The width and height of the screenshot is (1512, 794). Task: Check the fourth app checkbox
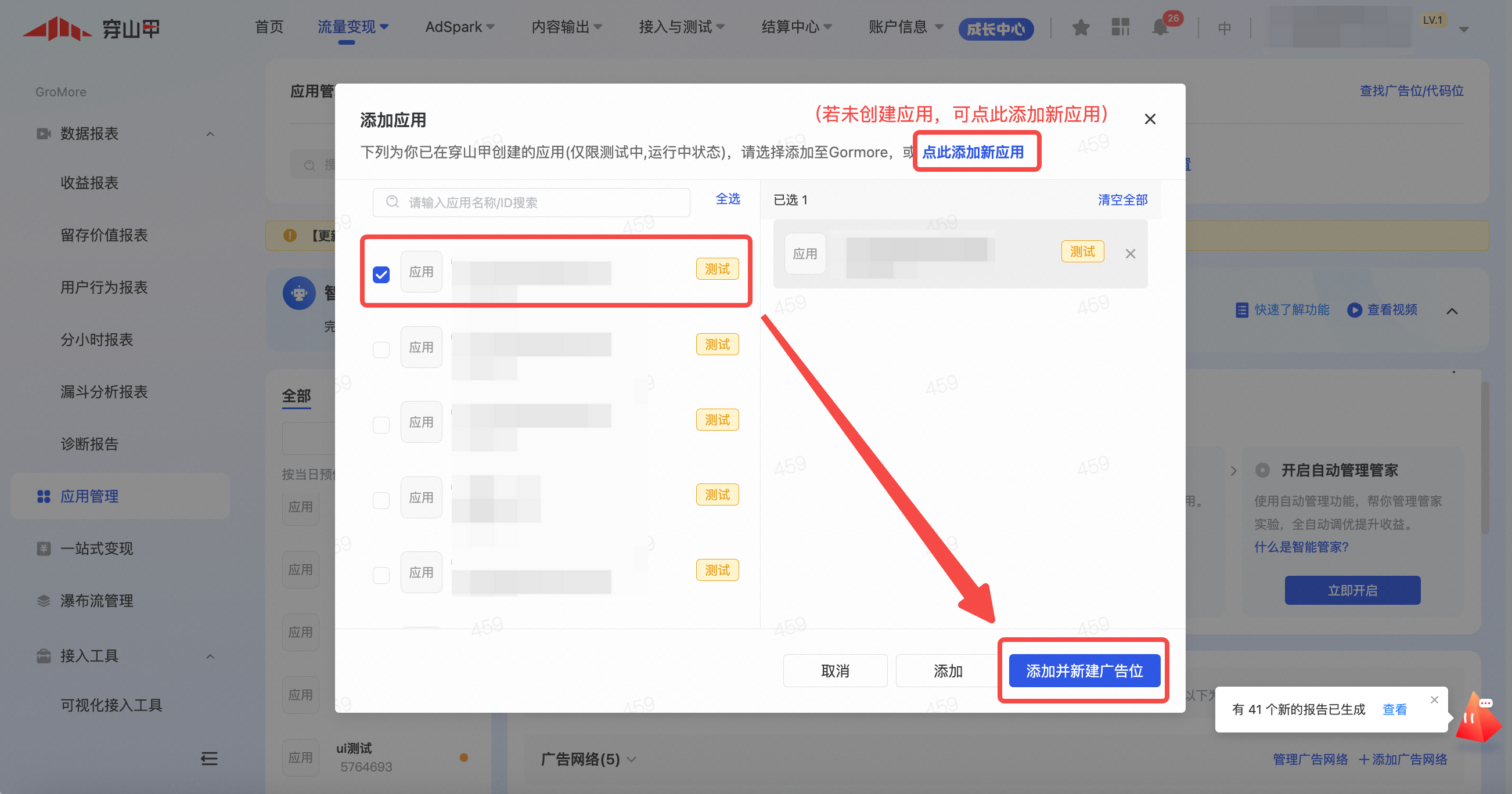pyautogui.click(x=381, y=500)
